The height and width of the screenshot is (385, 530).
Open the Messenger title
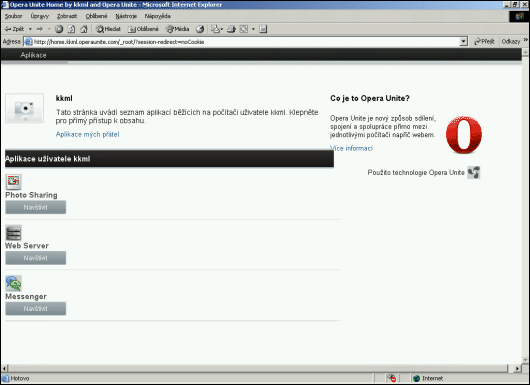click(26, 296)
